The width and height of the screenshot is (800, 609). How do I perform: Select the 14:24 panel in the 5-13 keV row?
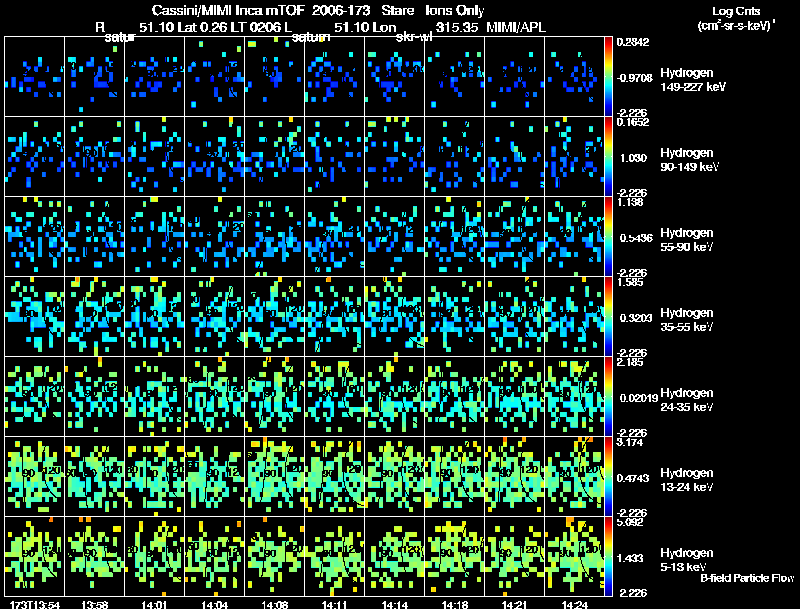(x=574, y=556)
